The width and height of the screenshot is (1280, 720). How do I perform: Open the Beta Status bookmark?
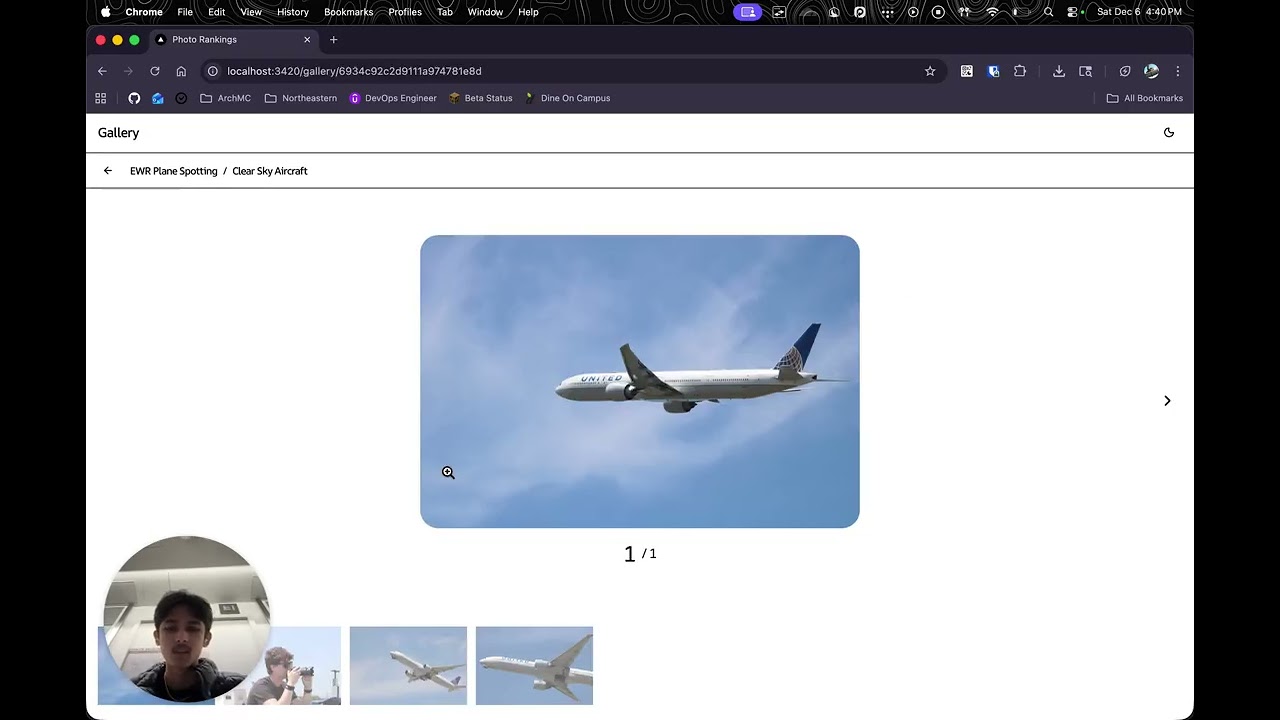481,98
